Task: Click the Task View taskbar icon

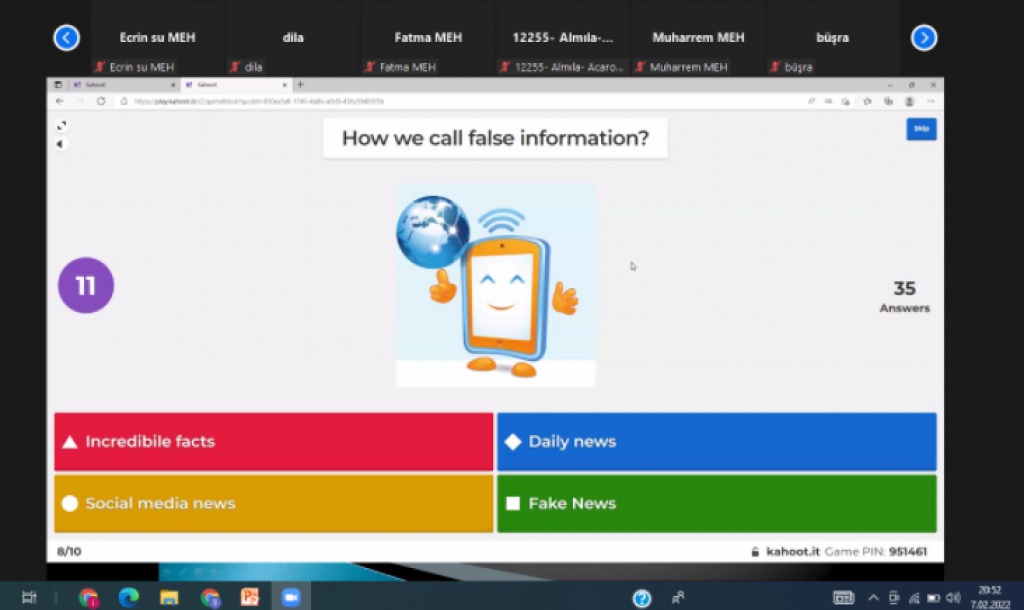Action: coord(29,597)
